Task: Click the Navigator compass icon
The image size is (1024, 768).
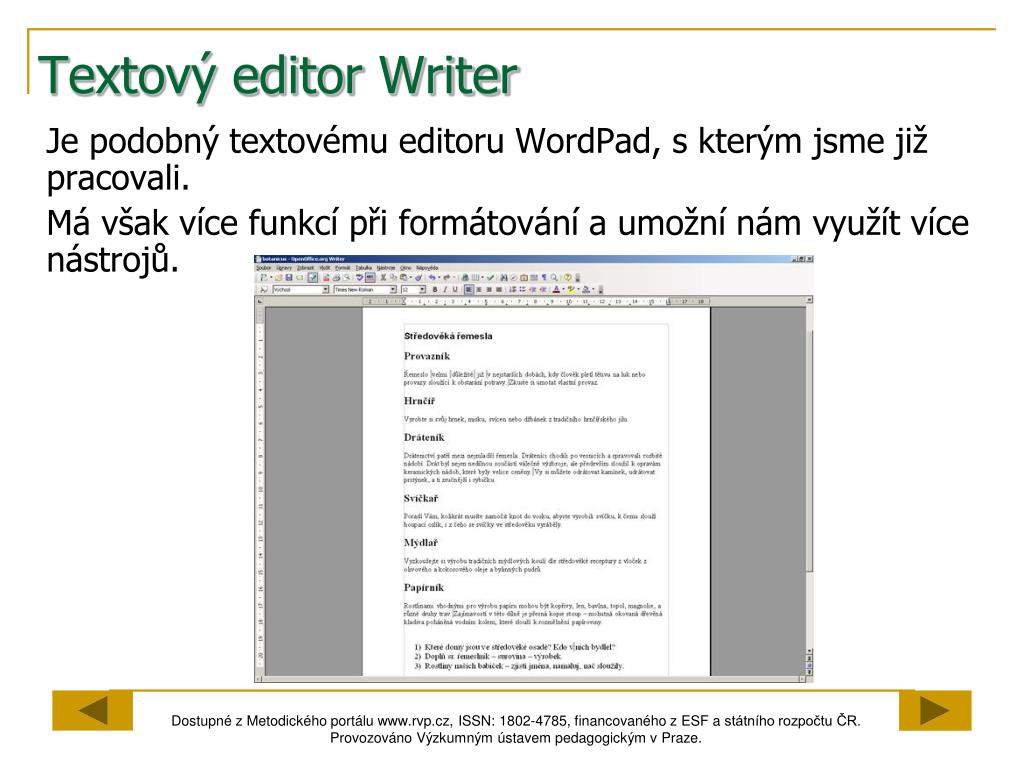Action: [513, 277]
